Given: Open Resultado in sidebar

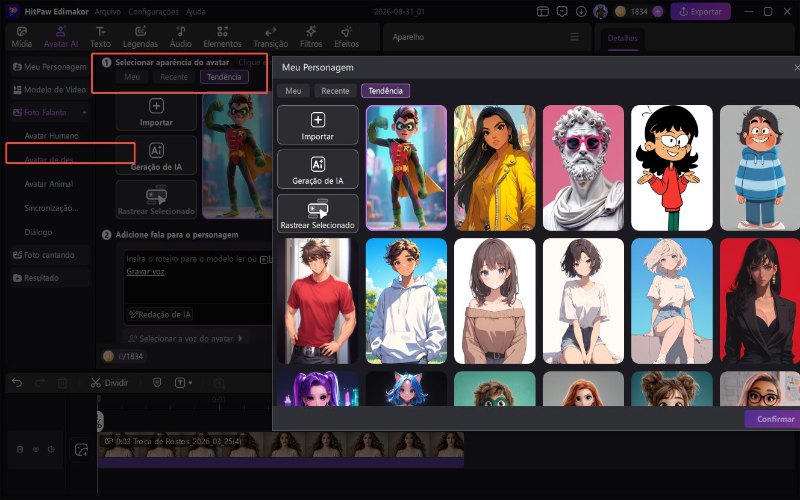Looking at the screenshot, I should click(50, 278).
